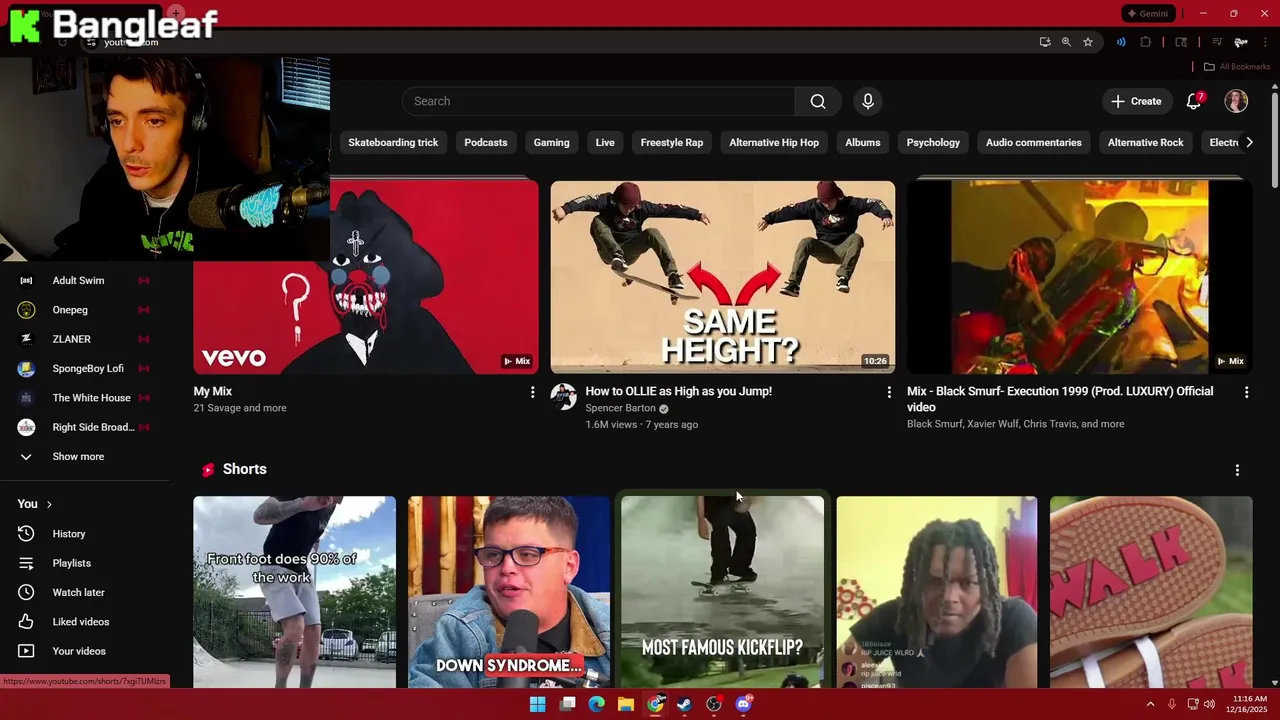Click the zoom magnifier in address bar
Image resolution: width=1280 pixels, height=720 pixels.
(x=1066, y=42)
